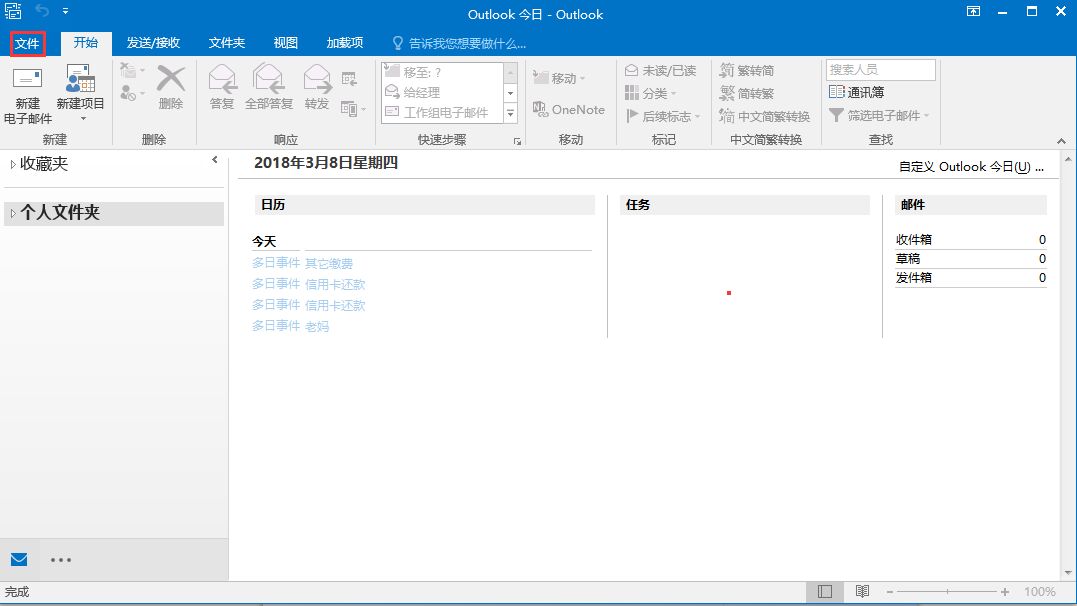Image resolution: width=1077 pixels, height=606 pixels.
Task: Open the Drafts (草稿) link
Action: [x=908, y=259]
